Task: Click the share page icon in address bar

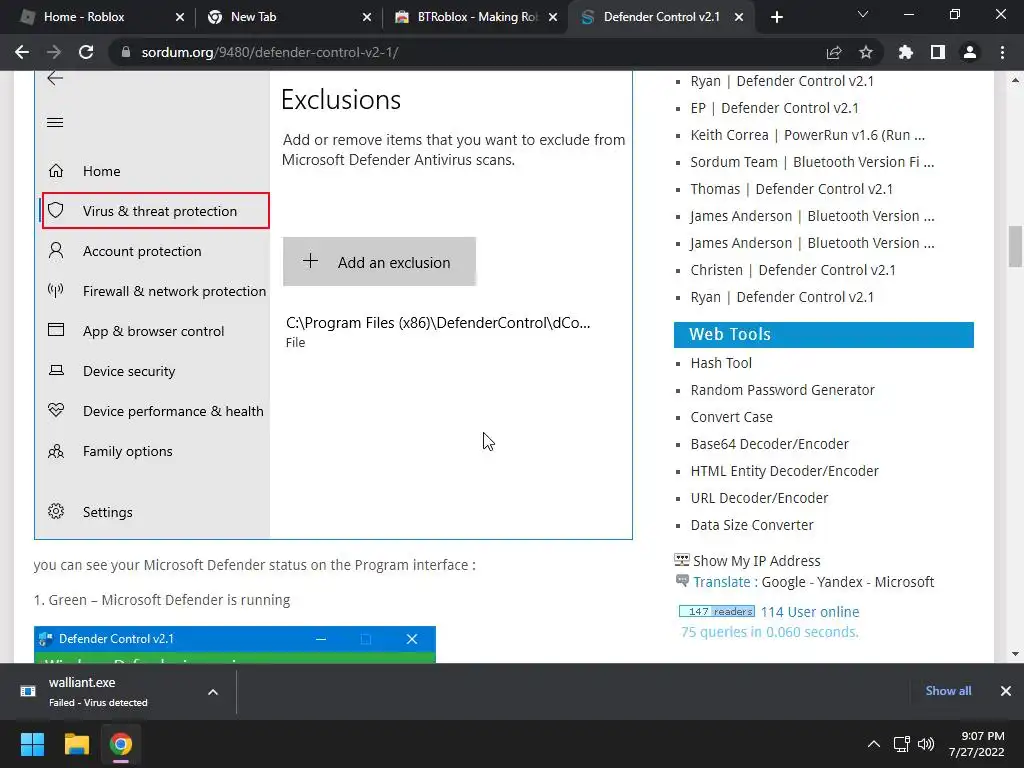Action: click(834, 52)
